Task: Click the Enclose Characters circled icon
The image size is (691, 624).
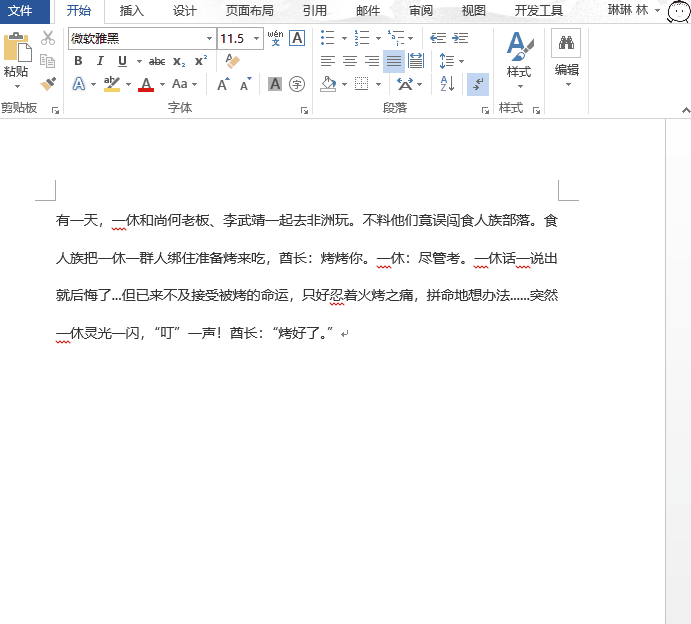Action: point(297,84)
